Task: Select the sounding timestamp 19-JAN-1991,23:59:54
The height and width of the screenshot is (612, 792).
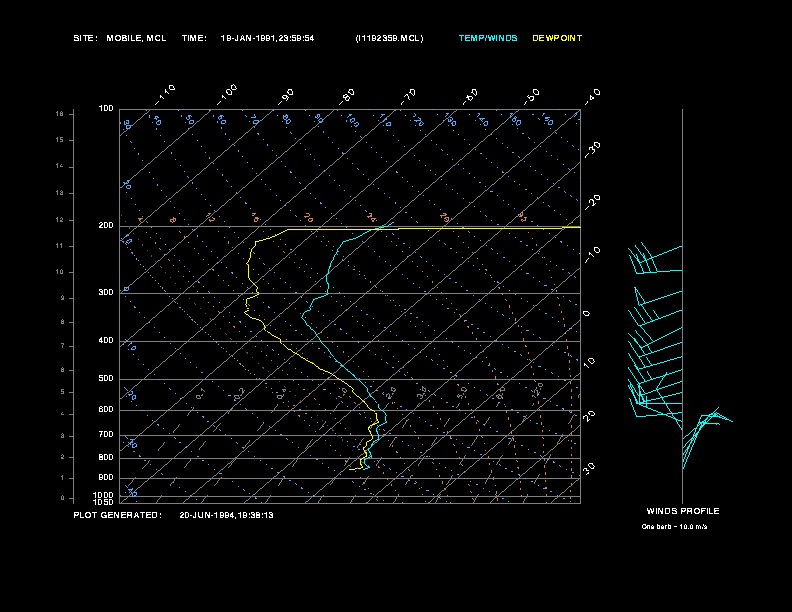Action: click(267, 38)
